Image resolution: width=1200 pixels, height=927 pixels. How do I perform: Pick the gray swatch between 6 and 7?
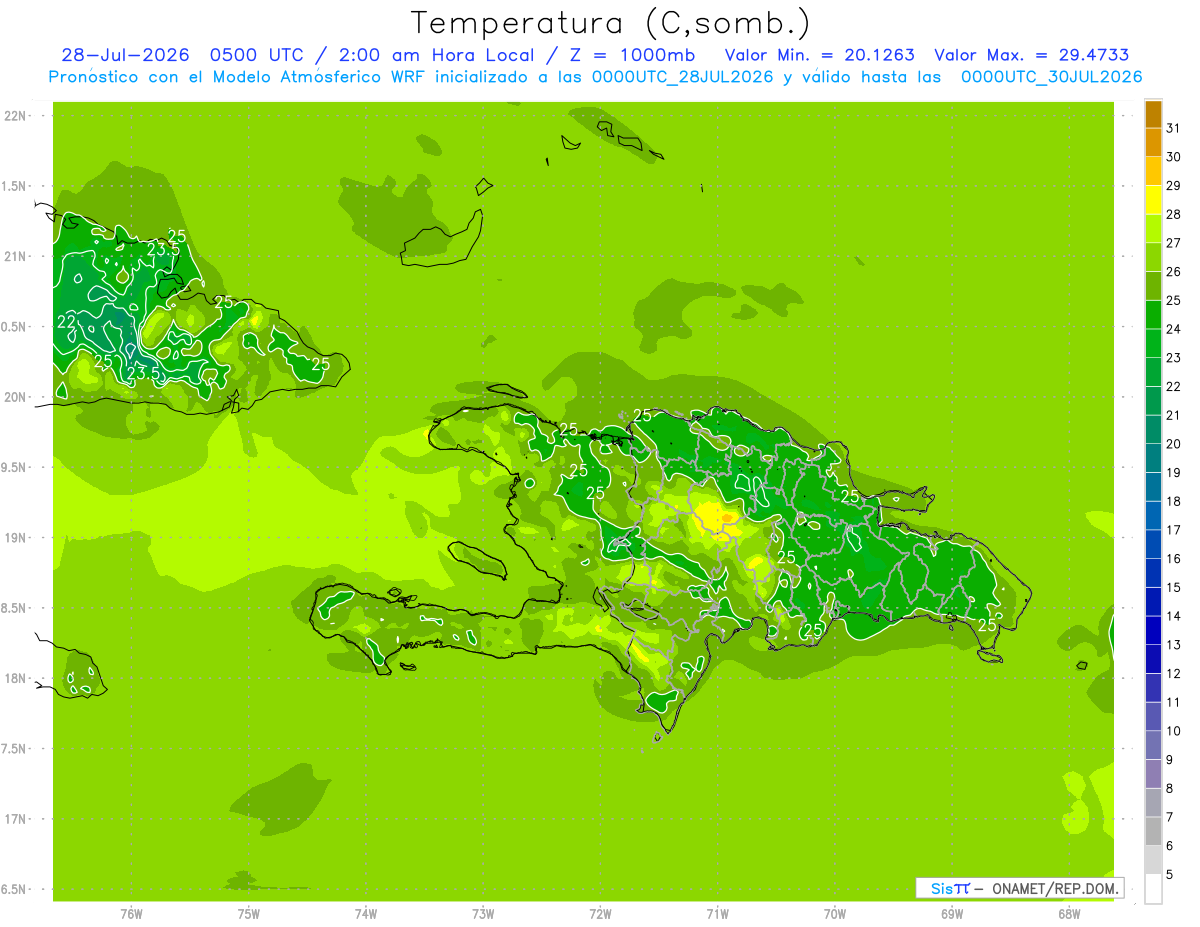[x=1153, y=831]
